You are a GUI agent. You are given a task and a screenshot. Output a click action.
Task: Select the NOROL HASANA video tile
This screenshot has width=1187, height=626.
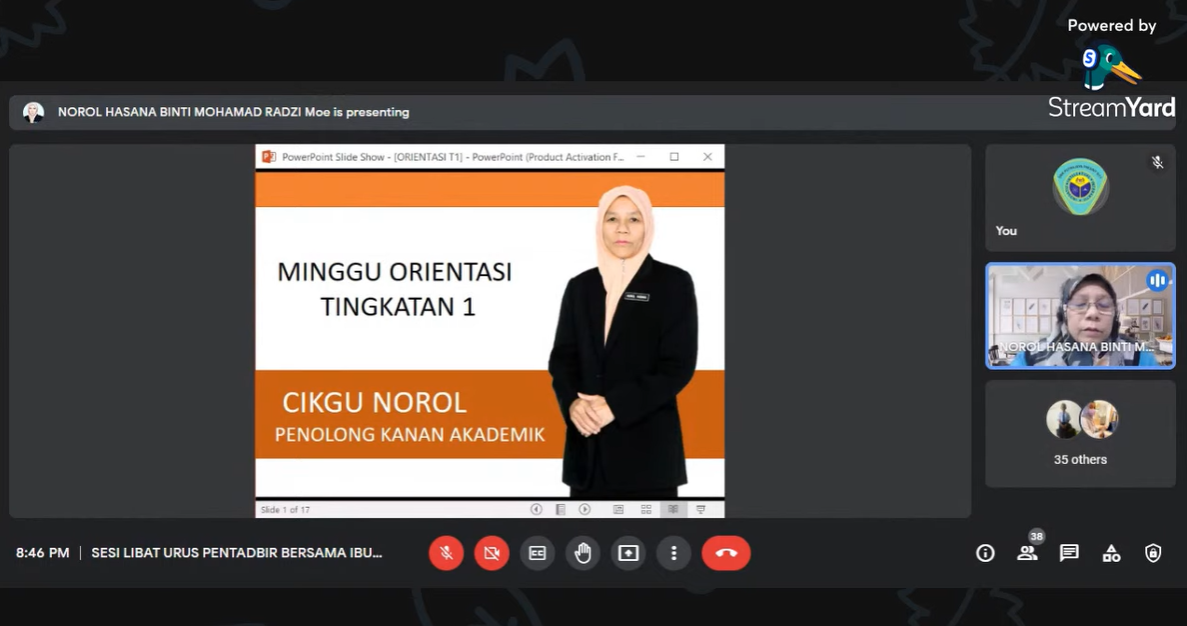pos(1080,316)
